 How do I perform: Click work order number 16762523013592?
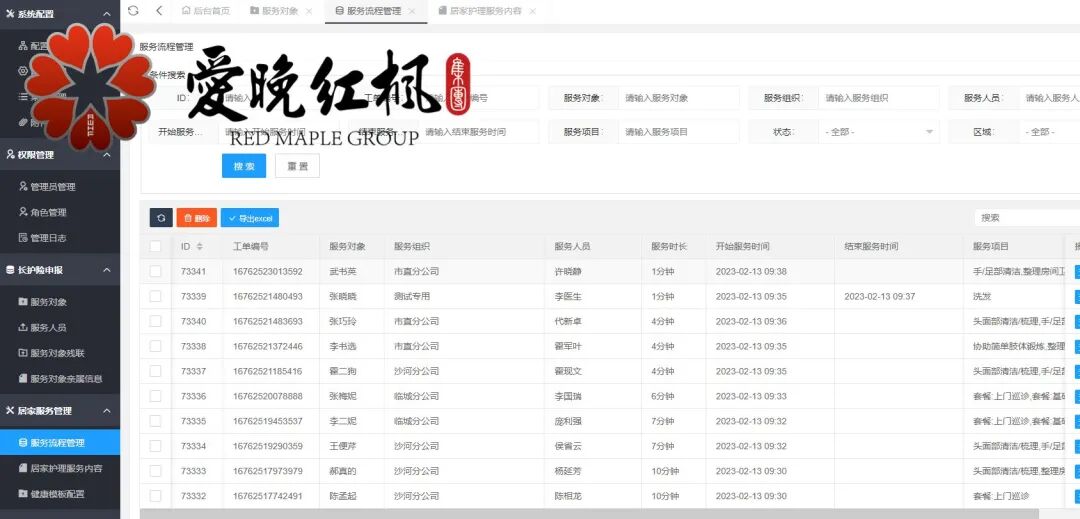[268, 271]
